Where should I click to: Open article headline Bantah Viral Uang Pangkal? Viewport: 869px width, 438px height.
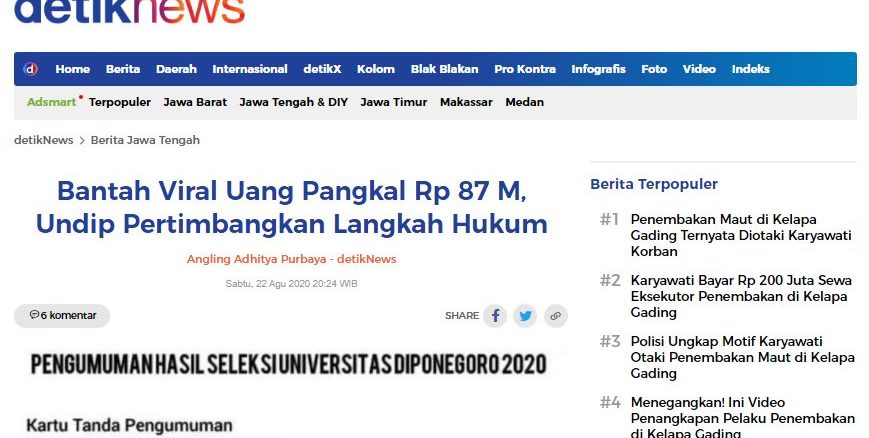[x=292, y=207]
